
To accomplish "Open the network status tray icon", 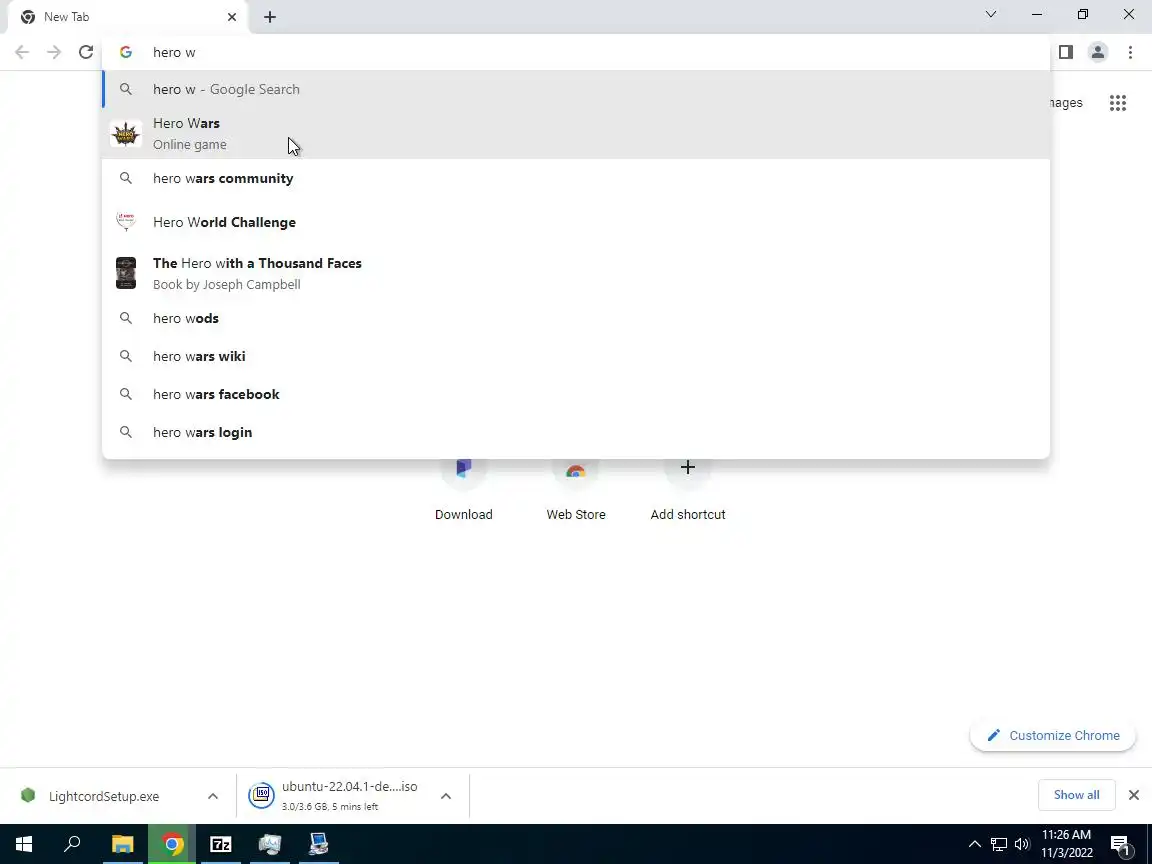I will click(x=998, y=844).
